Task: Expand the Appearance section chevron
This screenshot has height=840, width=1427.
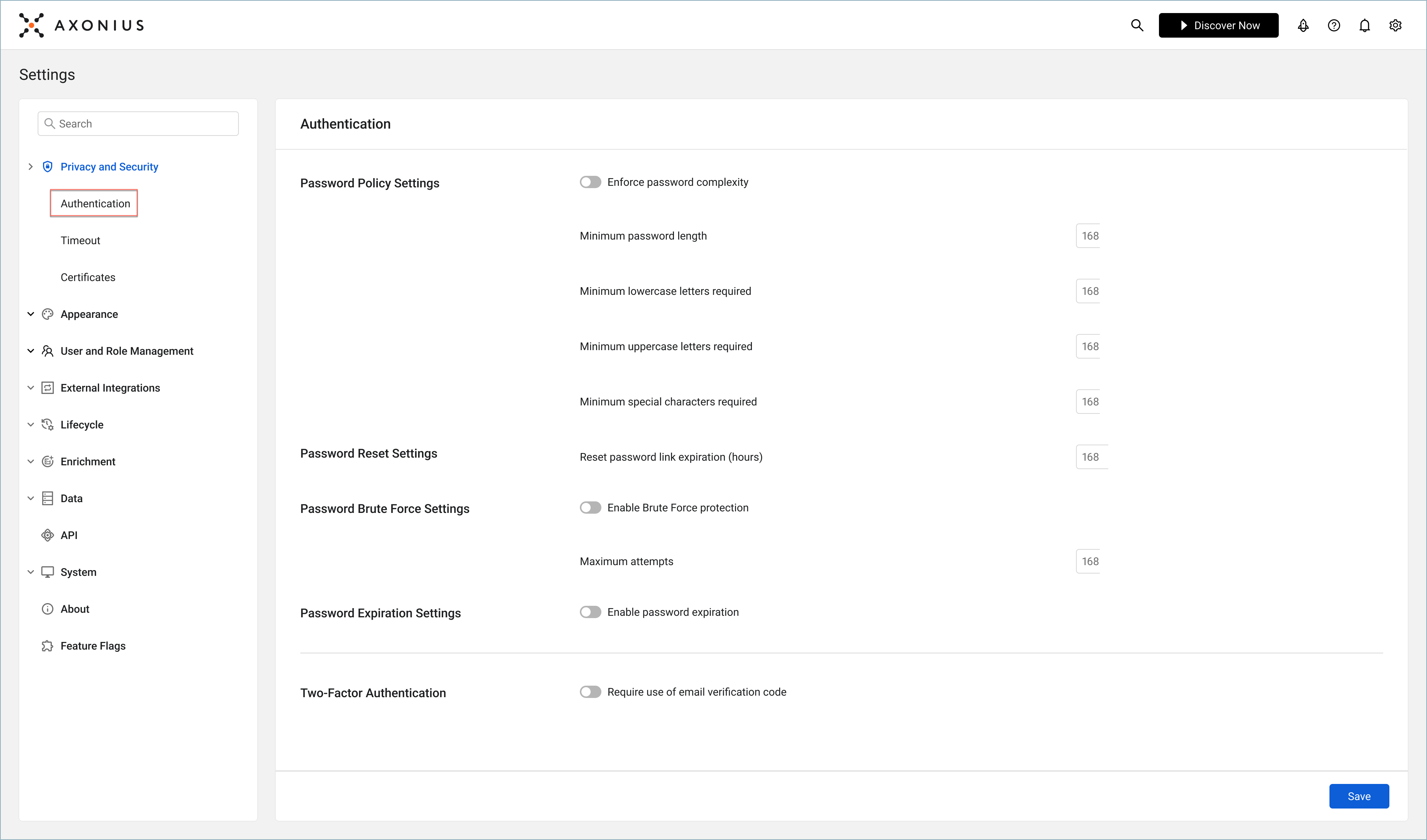Action: [31, 314]
